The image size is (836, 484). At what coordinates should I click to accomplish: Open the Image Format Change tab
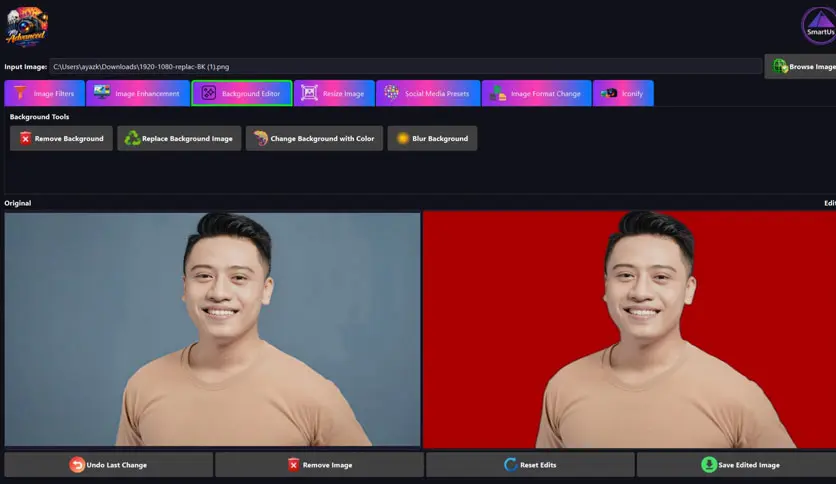(x=536, y=93)
